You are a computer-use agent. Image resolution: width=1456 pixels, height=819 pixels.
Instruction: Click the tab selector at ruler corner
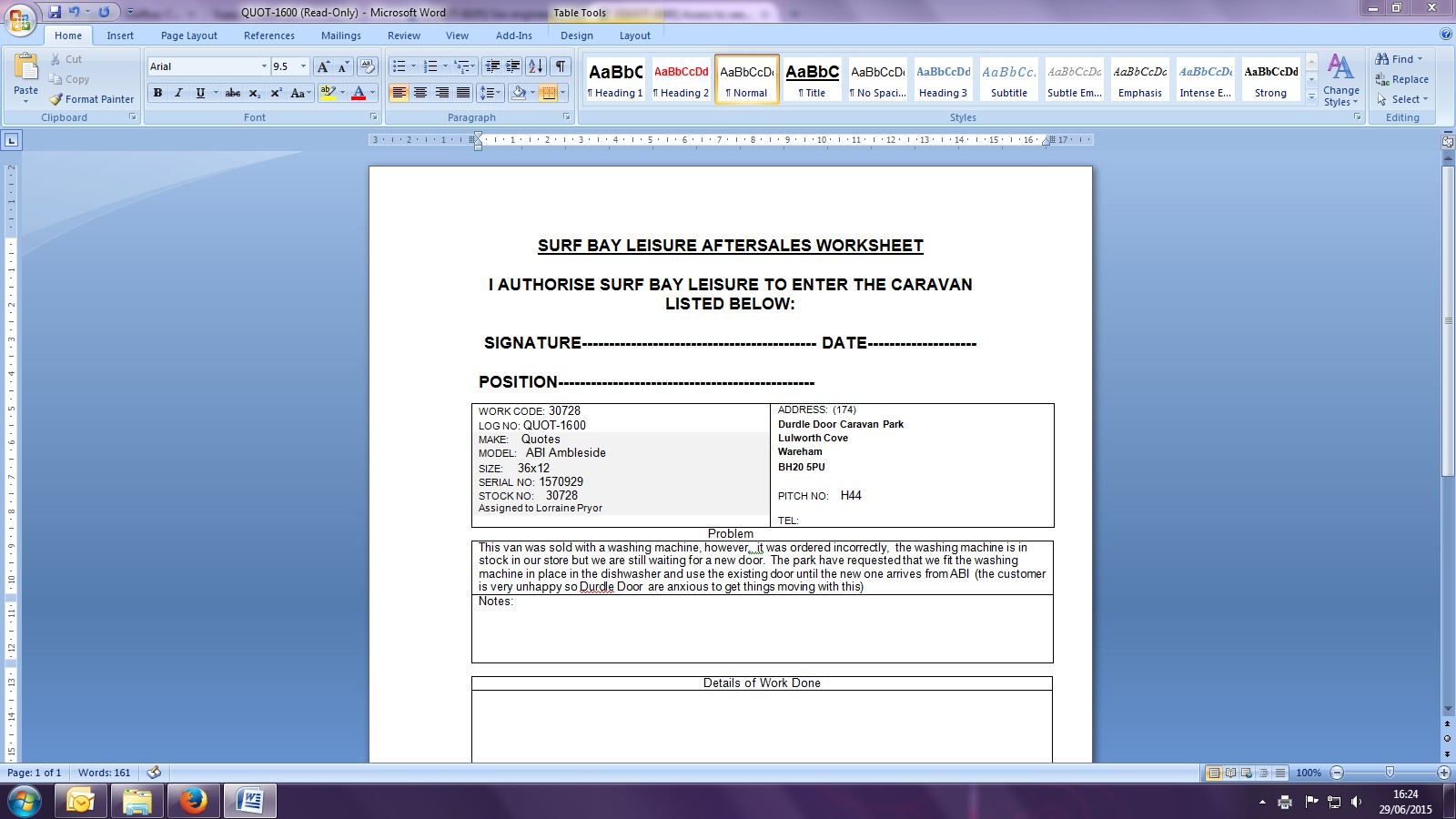(x=12, y=140)
